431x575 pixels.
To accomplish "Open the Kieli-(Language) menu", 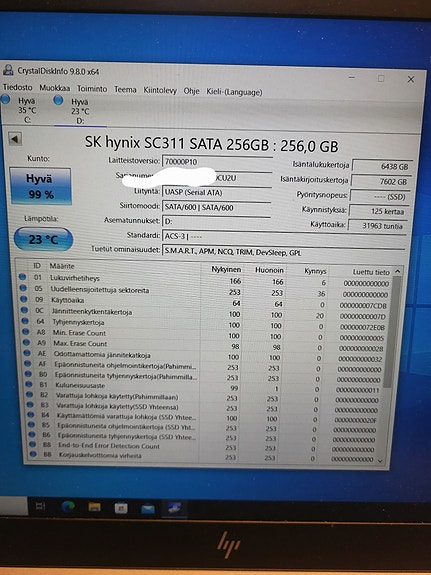I will [234, 92].
